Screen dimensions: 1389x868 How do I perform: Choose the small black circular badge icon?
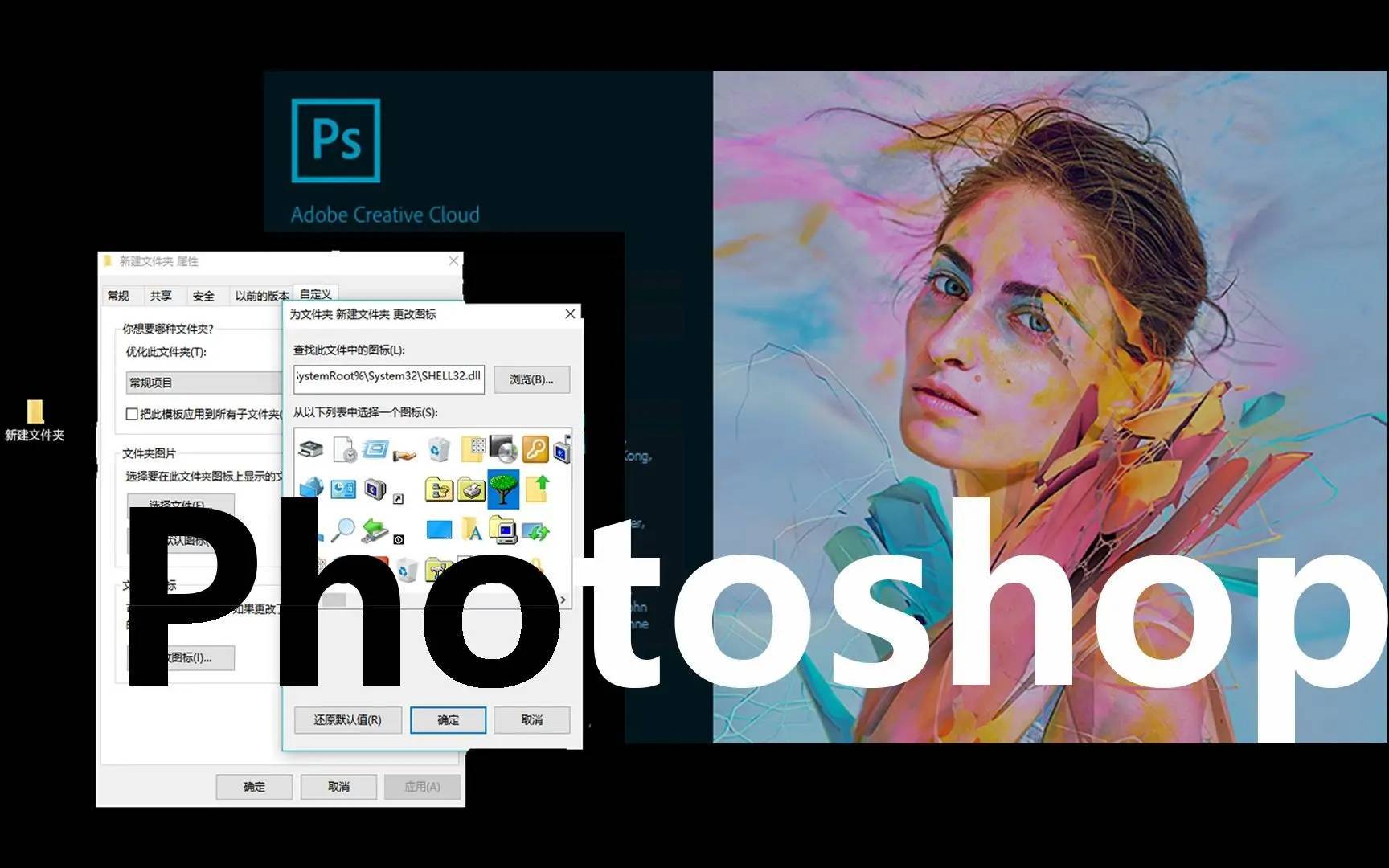point(399,539)
